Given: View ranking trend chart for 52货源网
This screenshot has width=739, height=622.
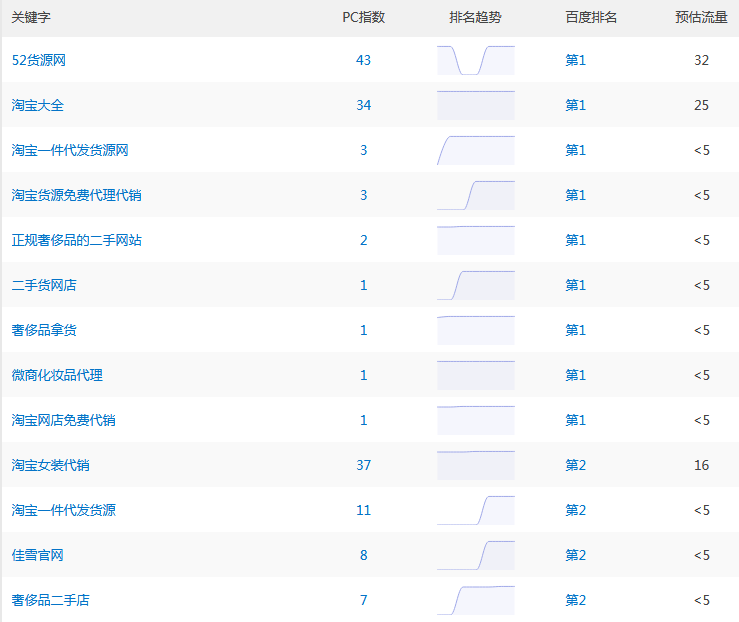Looking at the screenshot, I should (x=476, y=60).
